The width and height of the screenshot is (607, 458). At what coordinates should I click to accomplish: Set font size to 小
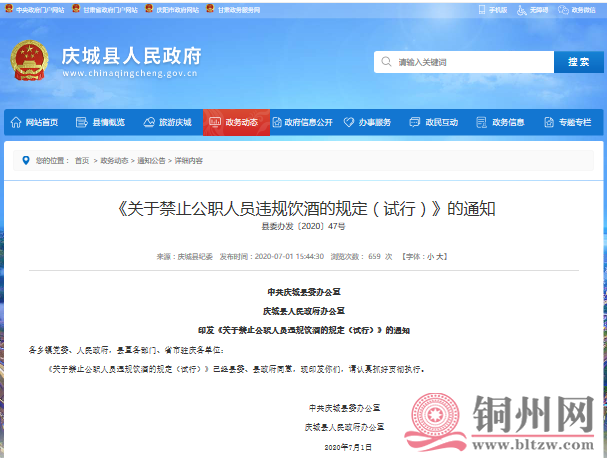pos(430,256)
